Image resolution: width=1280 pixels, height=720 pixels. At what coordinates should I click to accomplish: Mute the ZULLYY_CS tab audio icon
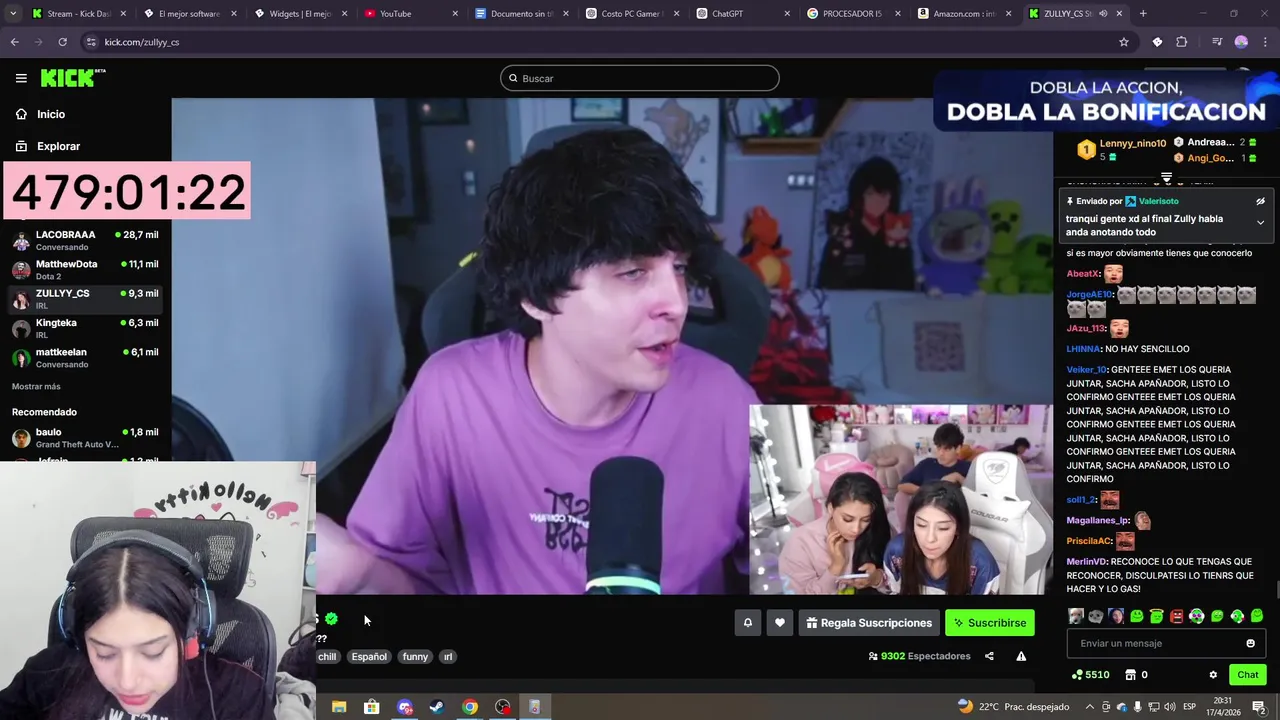point(1103,14)
